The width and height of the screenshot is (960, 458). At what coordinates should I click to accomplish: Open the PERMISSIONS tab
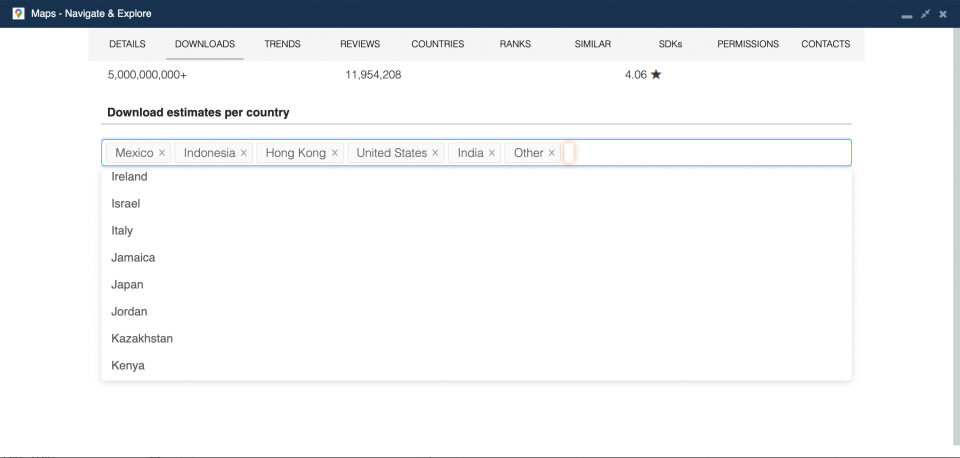pos(748,44)
